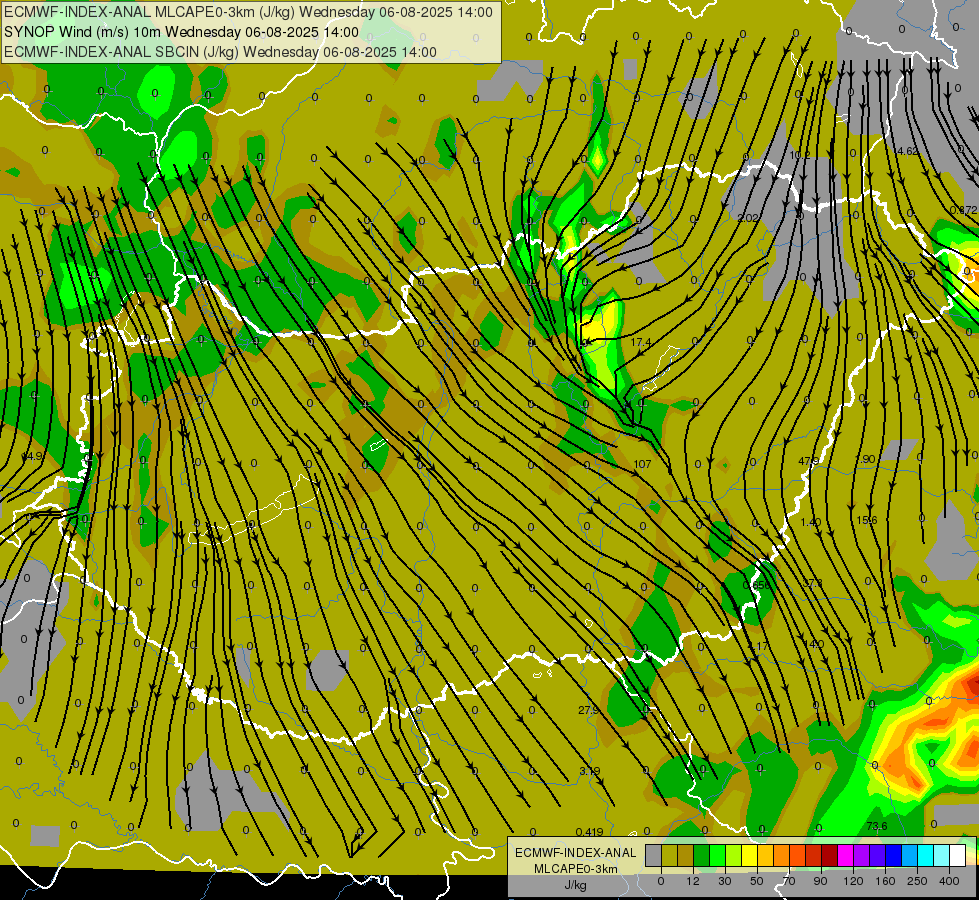Click the map value '1.90'
This screenshot has height=900, width=979.
click(x=865, y=459)
